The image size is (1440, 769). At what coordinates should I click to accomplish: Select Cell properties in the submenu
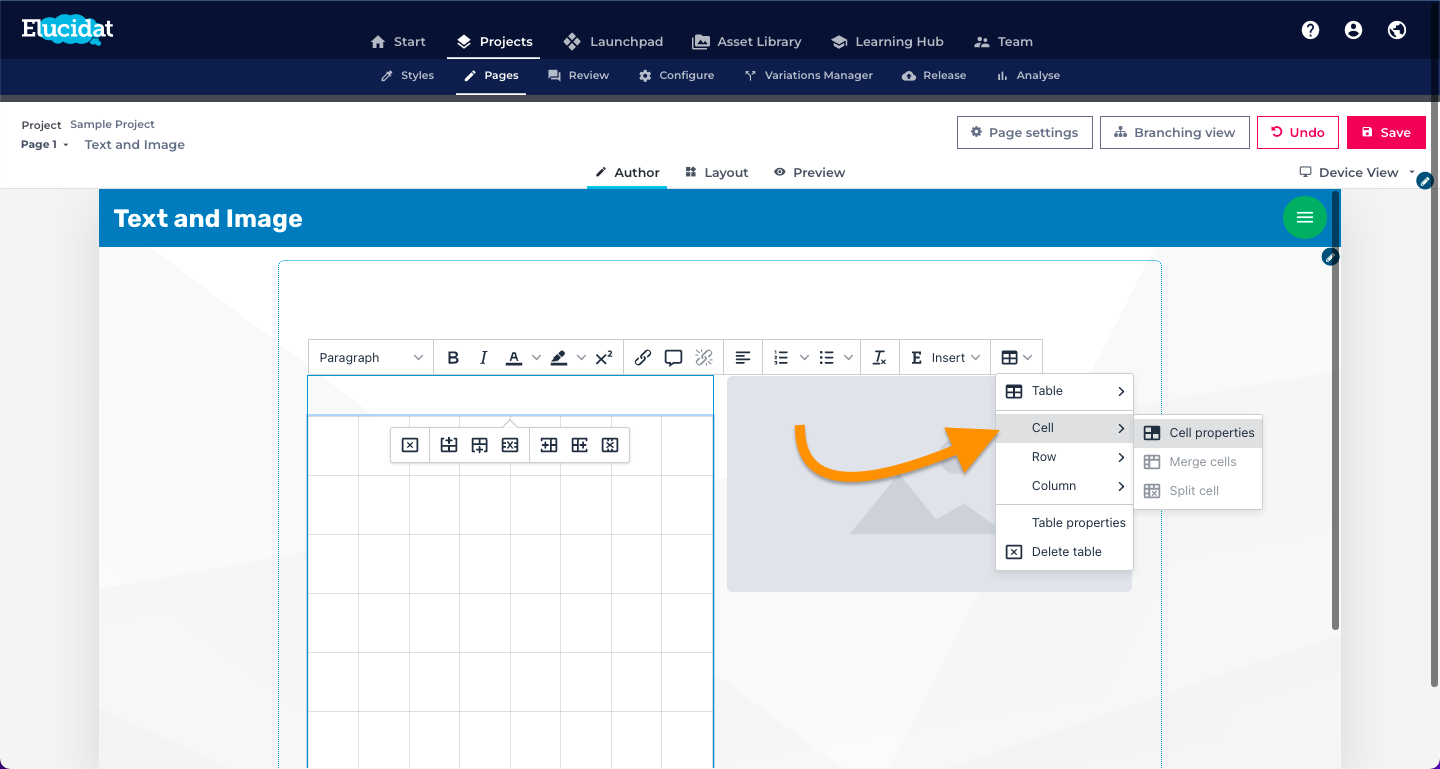tap(1198, 433)
